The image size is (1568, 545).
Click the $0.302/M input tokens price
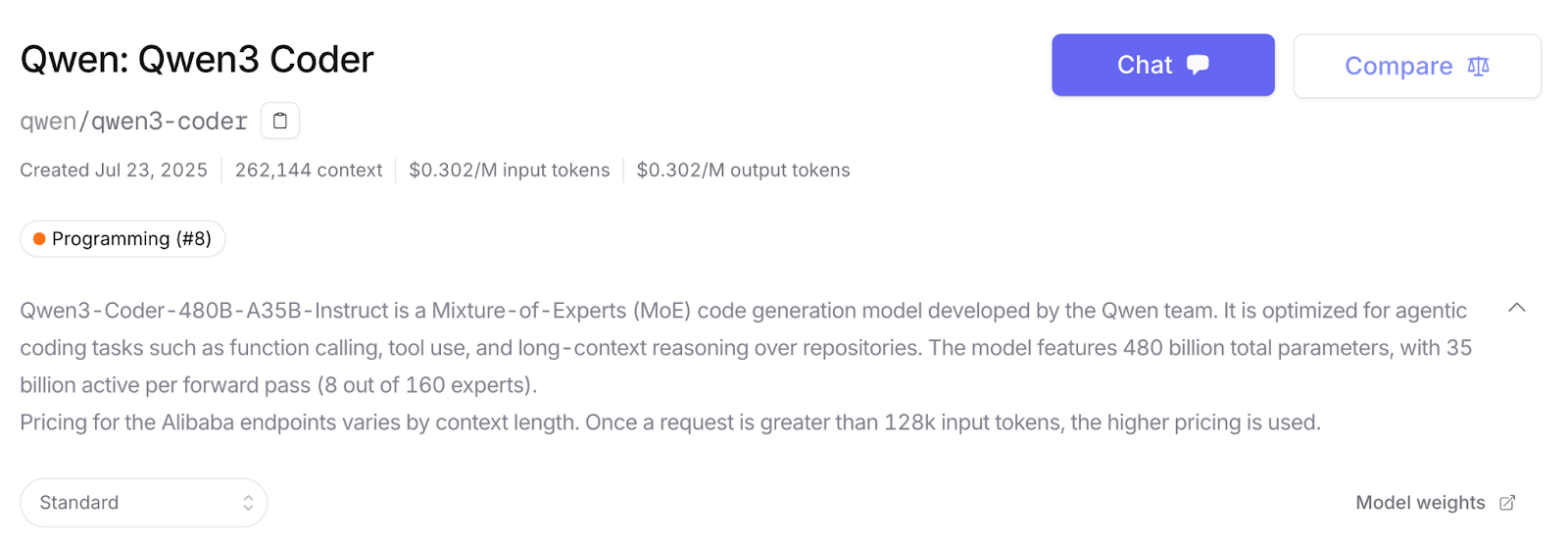510,171
